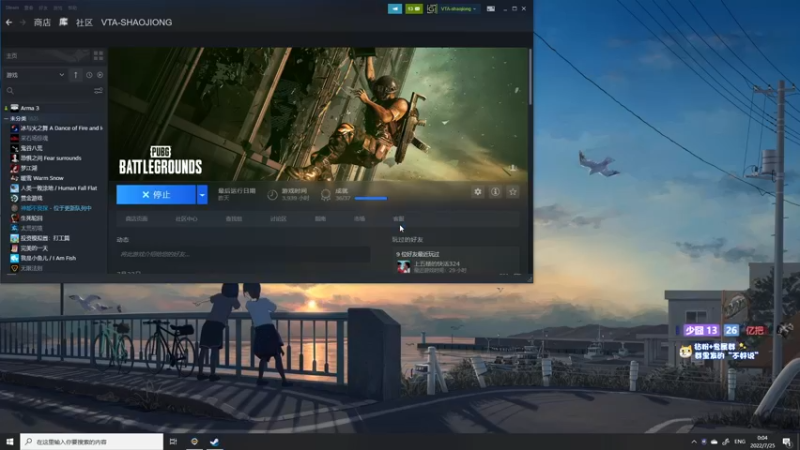Click the achievements badge icon
Viewport: 800px width, 450px height.
pos(326,194)
